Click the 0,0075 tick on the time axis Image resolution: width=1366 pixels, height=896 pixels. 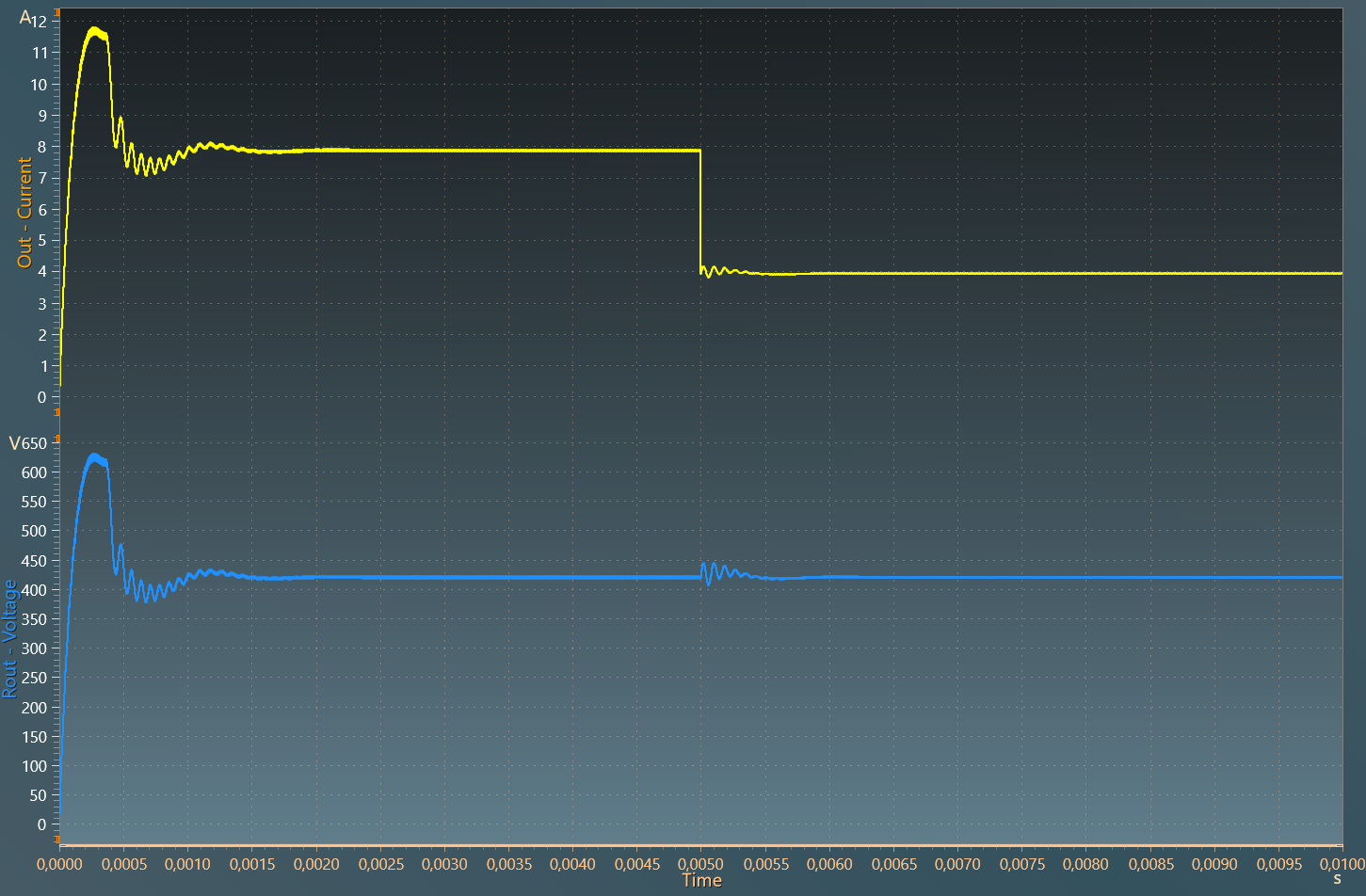[x=1022, y=864]
